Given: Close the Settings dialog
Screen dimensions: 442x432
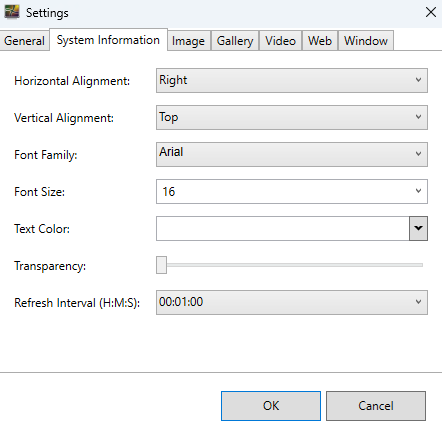Looking at the screenshot, I should (x=431, y=12).
